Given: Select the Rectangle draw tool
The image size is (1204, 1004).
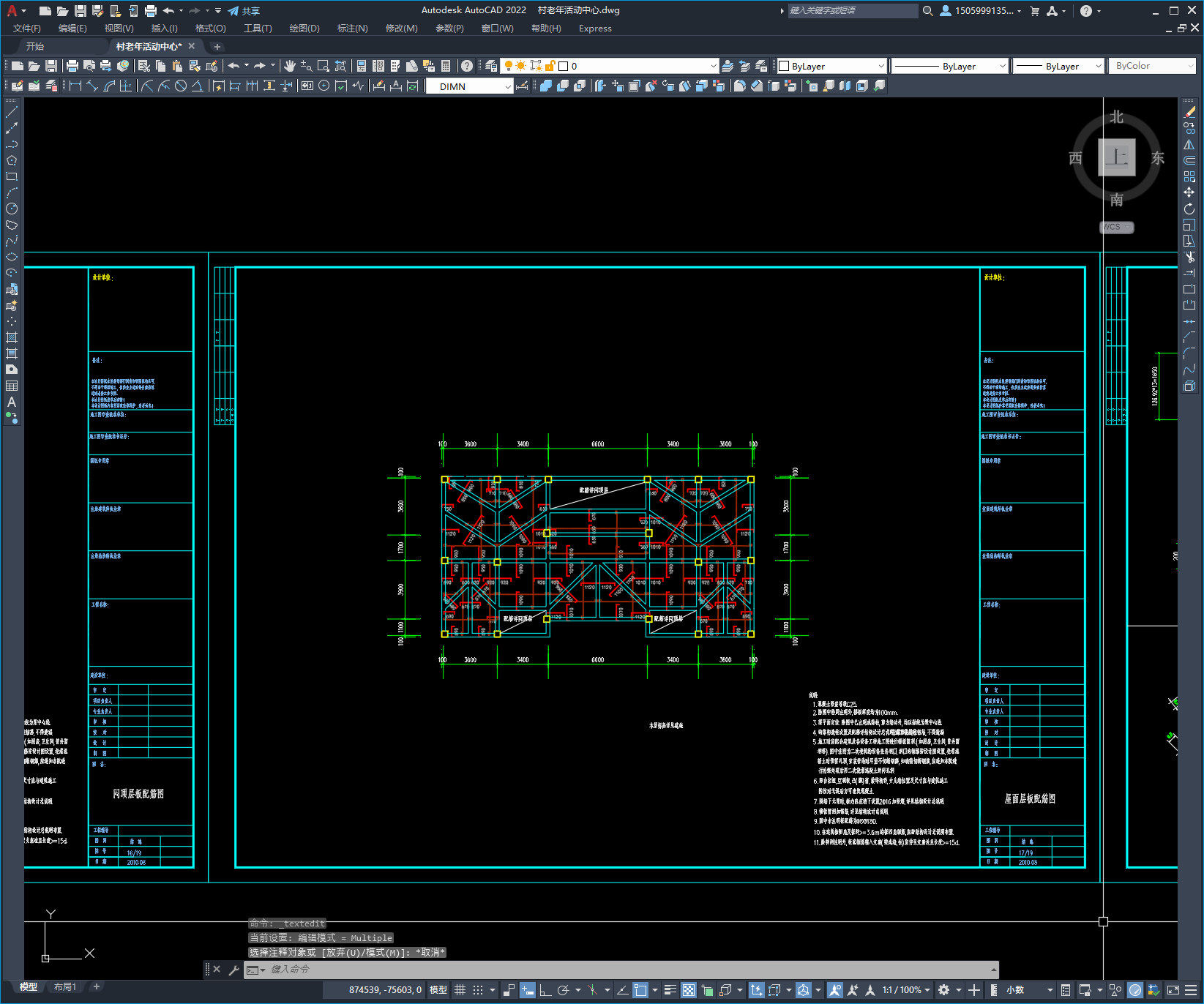Looking at the screenshot, I should (12, 176).
